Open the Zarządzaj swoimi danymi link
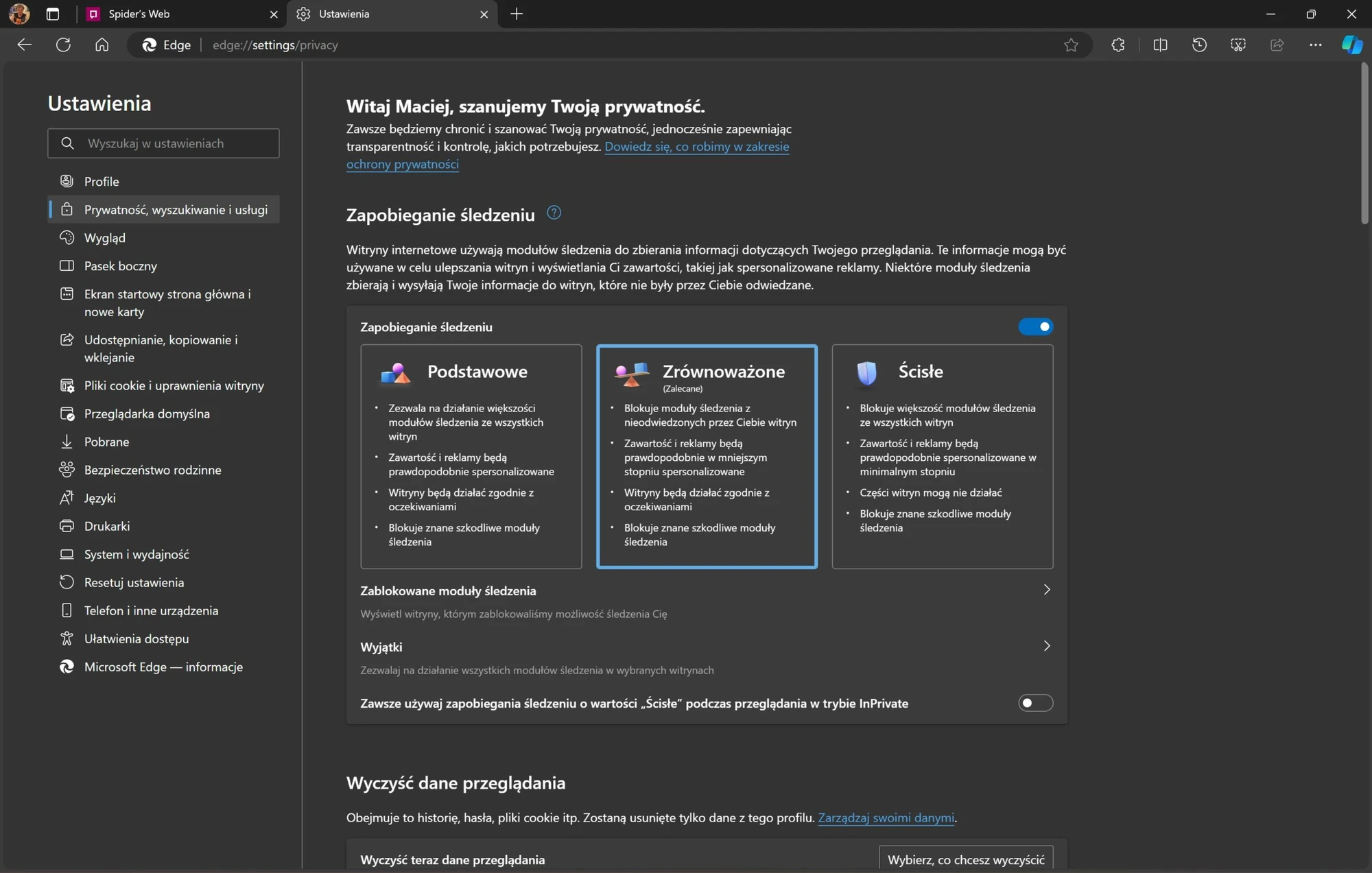 click(886, 817)
